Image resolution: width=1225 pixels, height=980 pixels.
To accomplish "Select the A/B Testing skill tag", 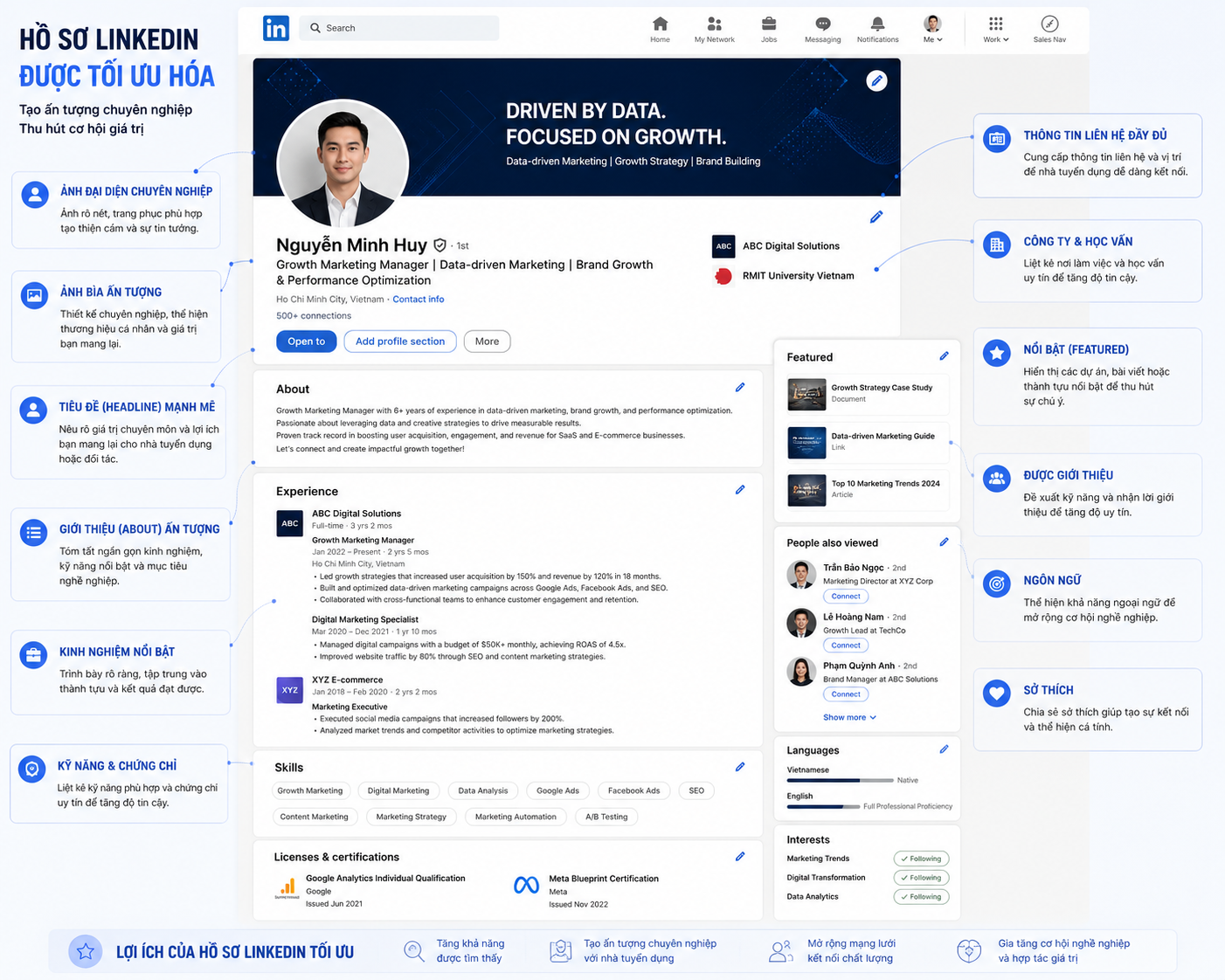I will click(606, 817).
